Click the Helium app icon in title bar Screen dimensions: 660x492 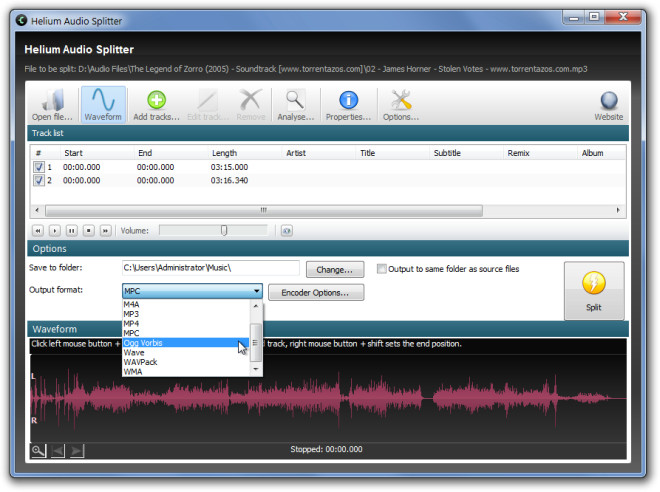point(21,20)
